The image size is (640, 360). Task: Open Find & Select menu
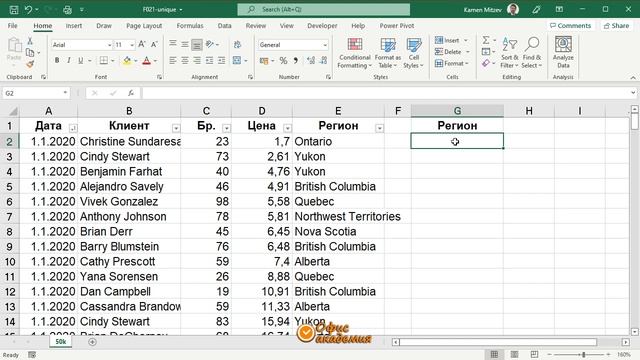pos(532,53)
